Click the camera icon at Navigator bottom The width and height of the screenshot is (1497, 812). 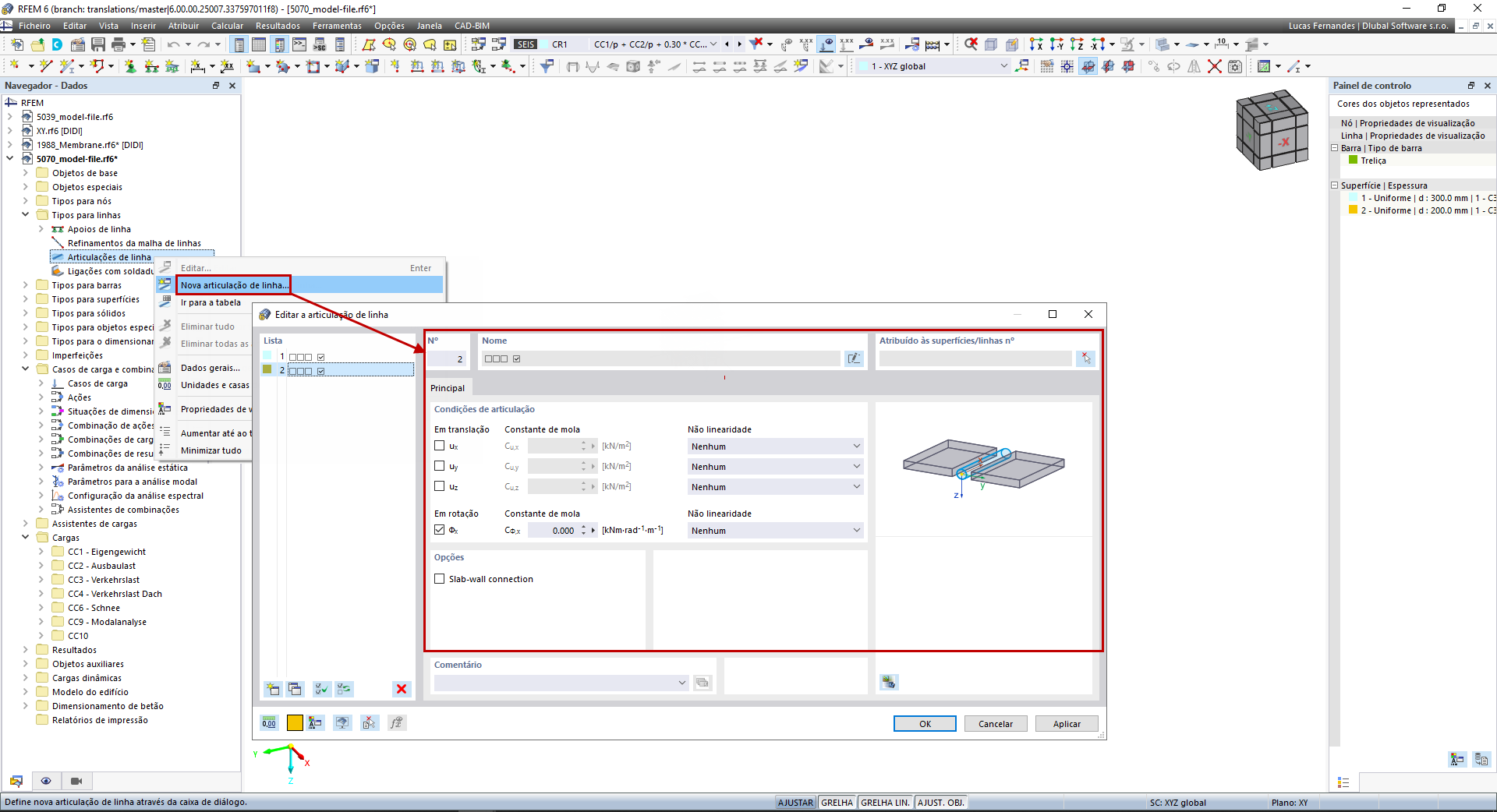point(76,781)
